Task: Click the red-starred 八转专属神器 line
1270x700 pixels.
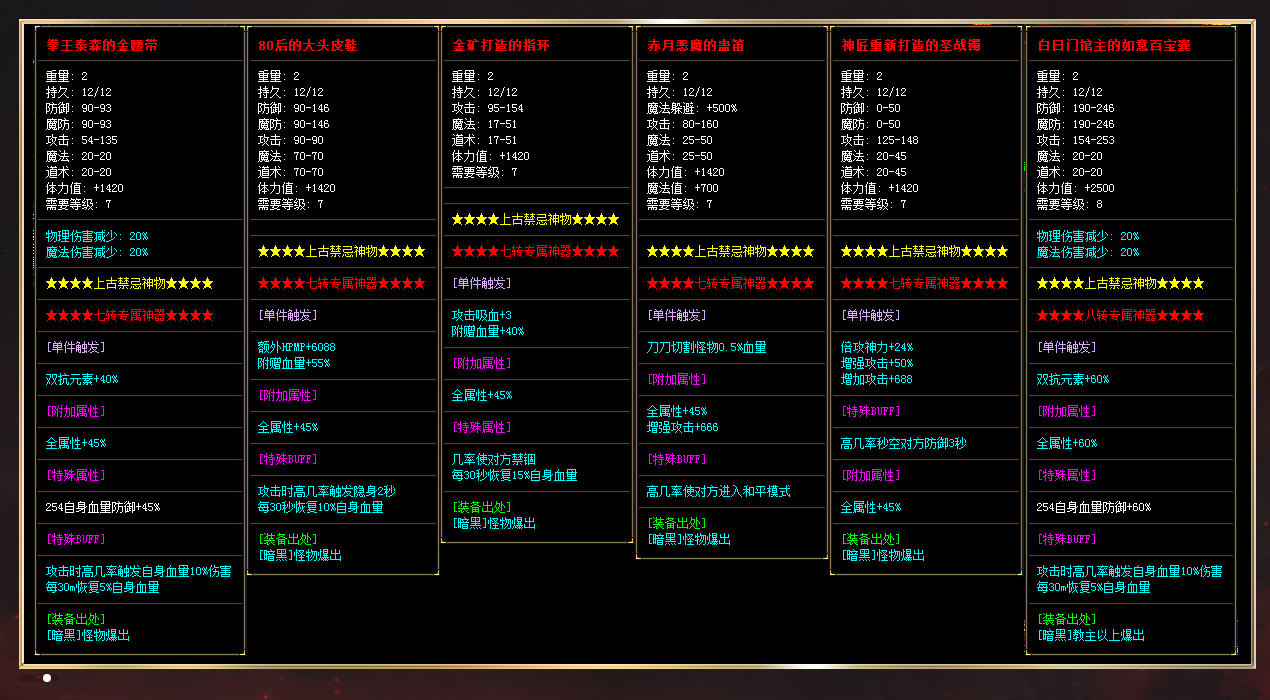Action: tap(1120, 315)
